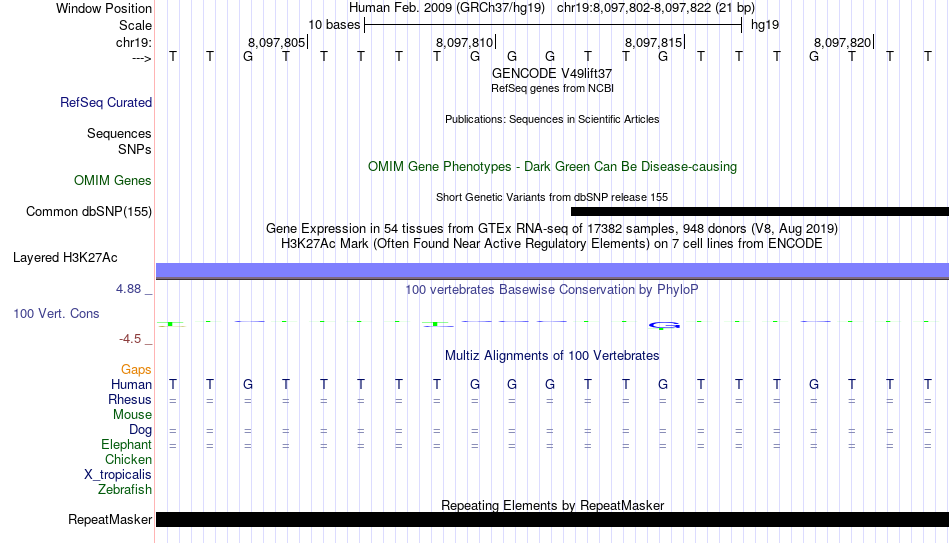Viewport: 950px width, 543px height.
Task: Open the RepeatMasker track label
Action: [x=110, y=519]
